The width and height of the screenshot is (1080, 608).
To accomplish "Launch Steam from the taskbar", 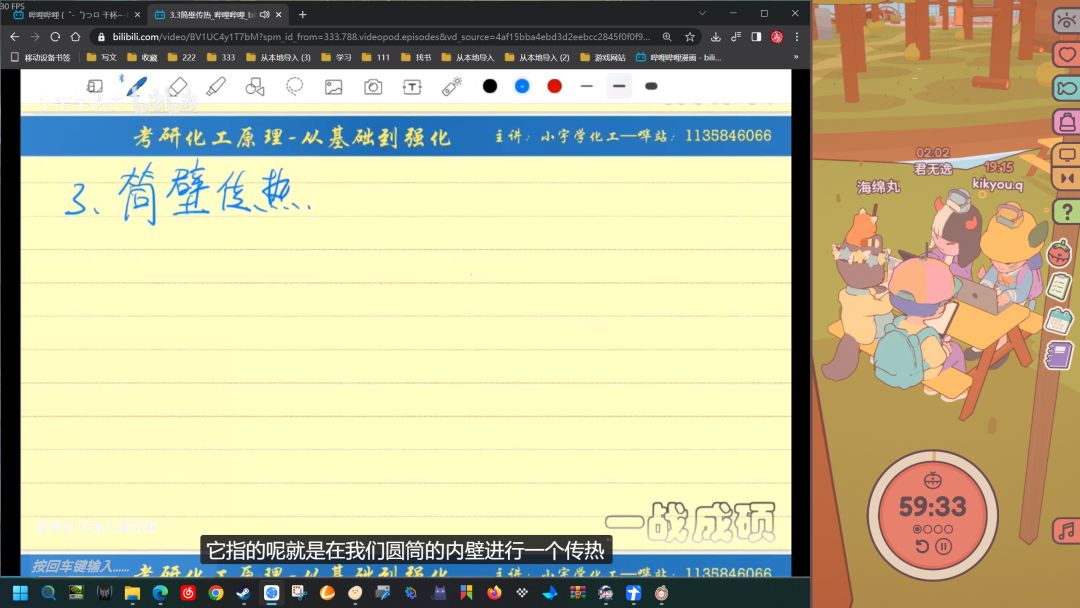I will pos(244,593).
